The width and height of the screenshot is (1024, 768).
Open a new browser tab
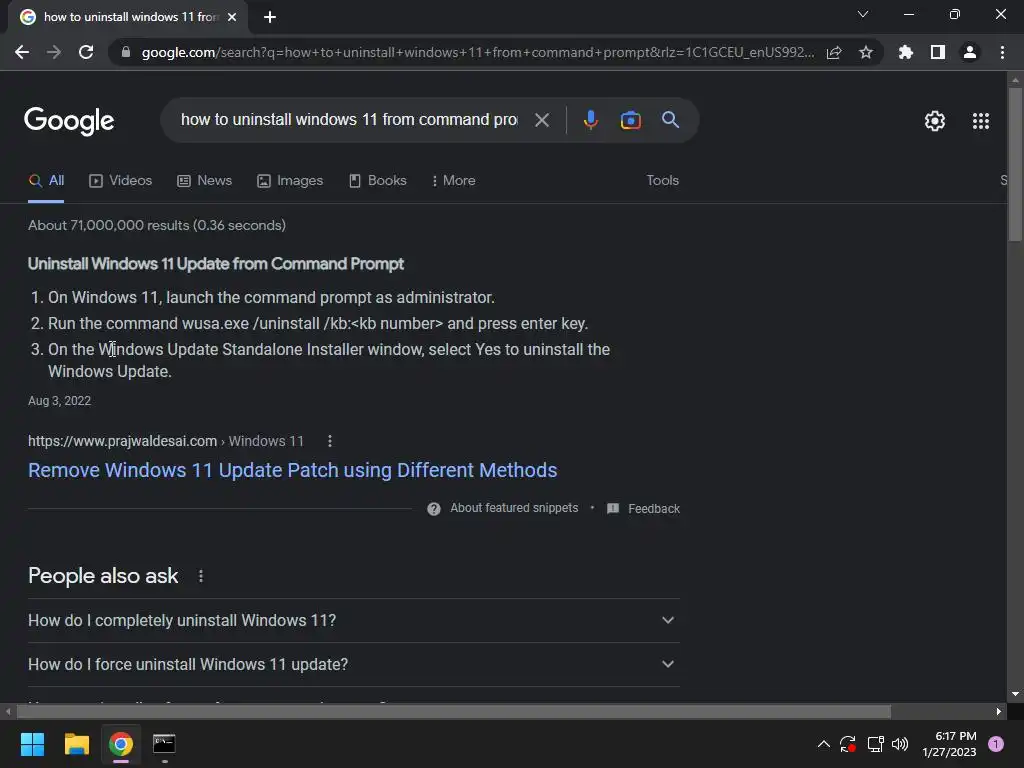[x=270, y=17]
